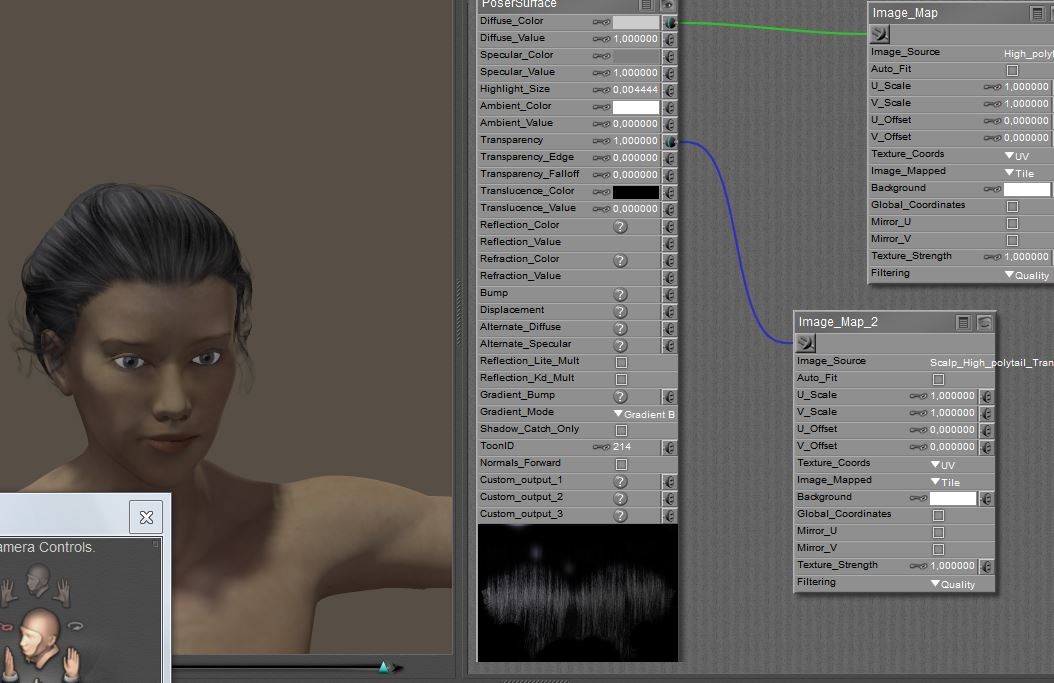Open the Image_Map Filtering Quality dropdown
The width and height of the screenshot is (1054, 683).
[x=1027, y=274]
